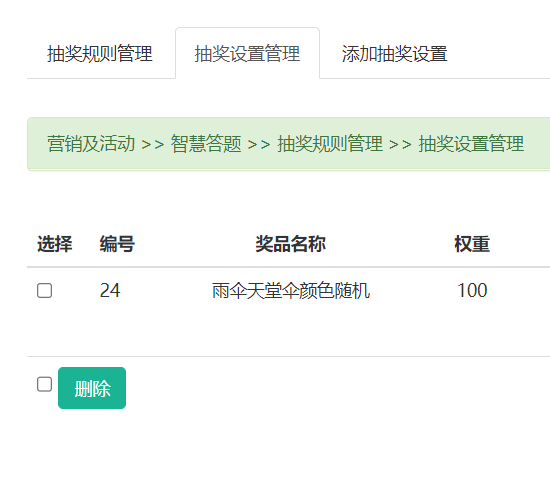The width and height of the screenshot is (550, 480).
Task: Click the 选择 column header
Action: click(55, 244)
